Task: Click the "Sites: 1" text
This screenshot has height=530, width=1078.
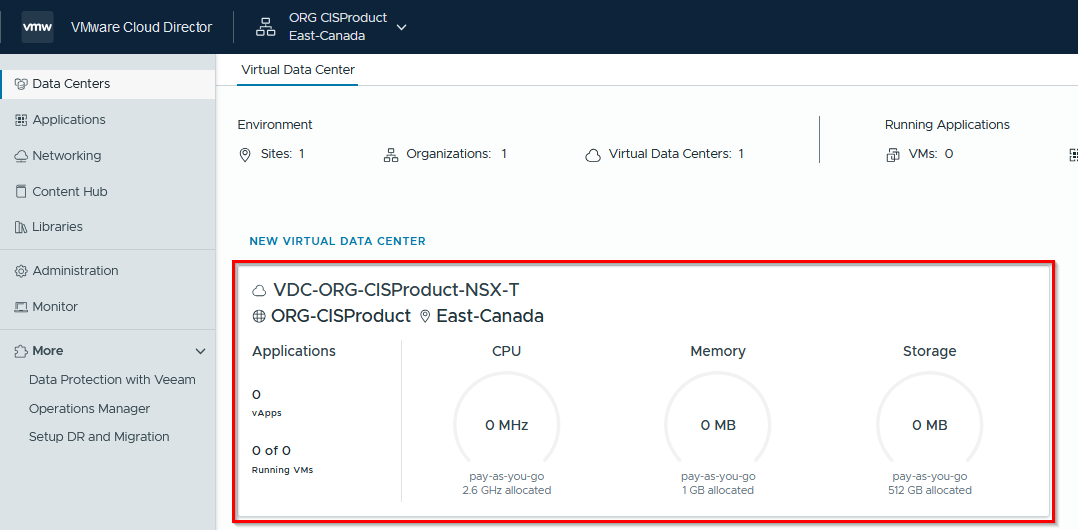Action: point(283,154)
